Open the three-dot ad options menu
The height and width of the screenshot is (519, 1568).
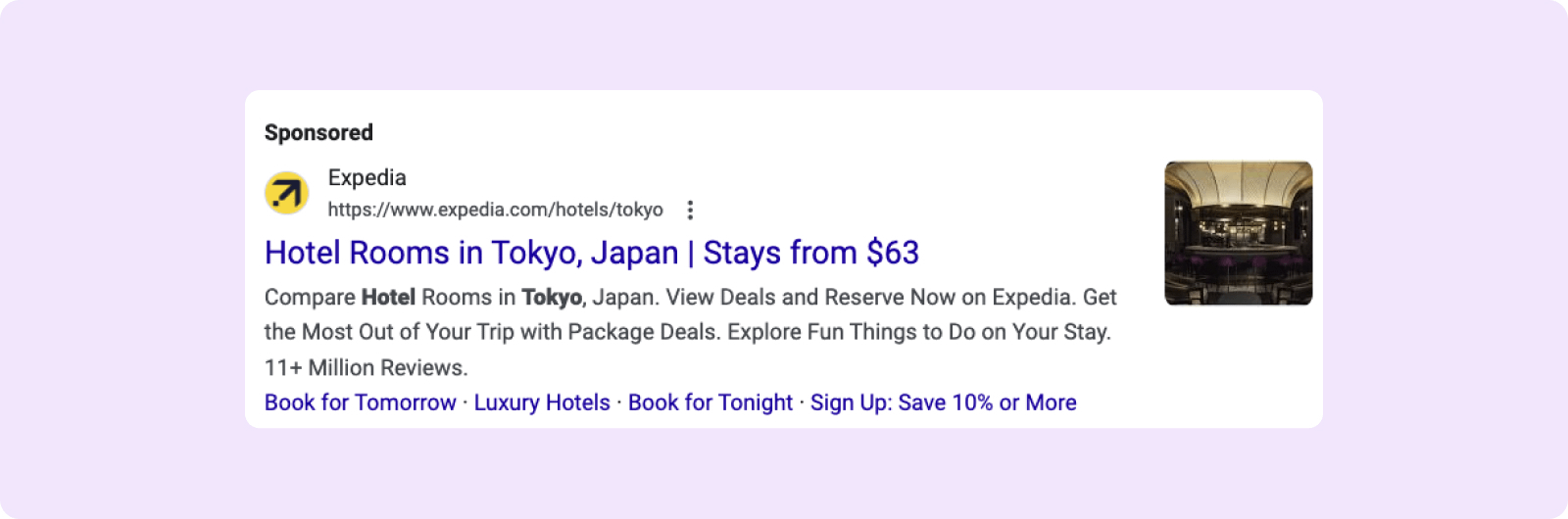(x=690, y=210)
